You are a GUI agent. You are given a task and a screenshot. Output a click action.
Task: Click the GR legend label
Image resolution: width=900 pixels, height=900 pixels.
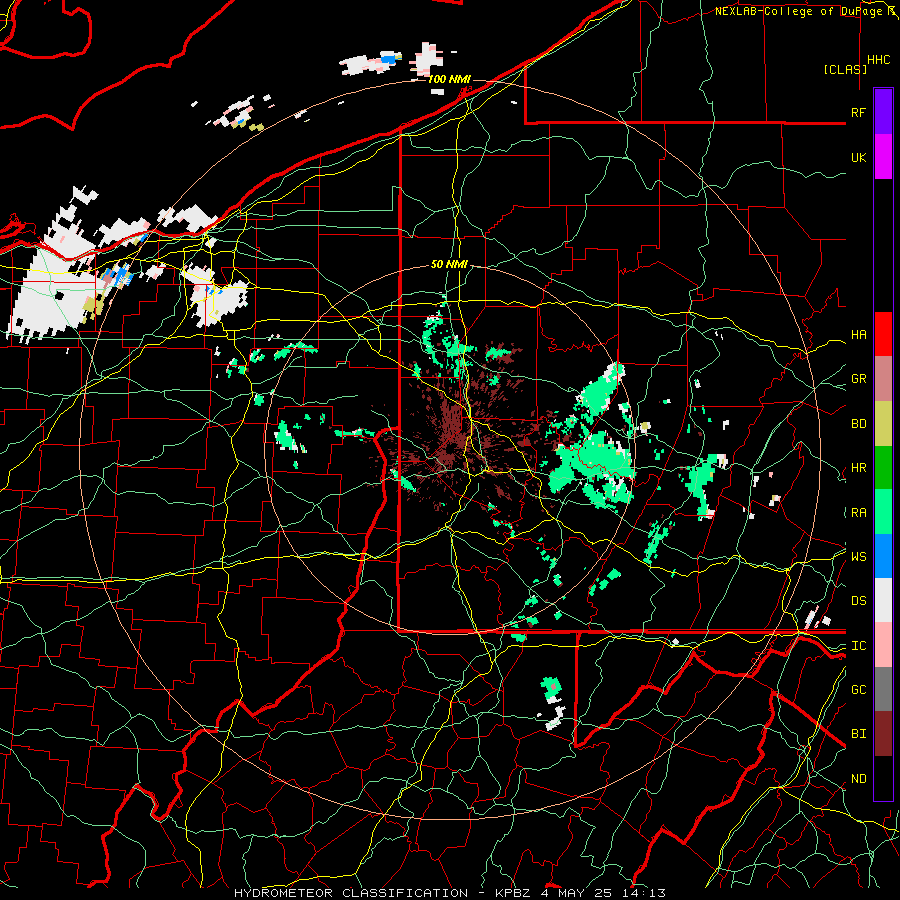click(858, 379)
